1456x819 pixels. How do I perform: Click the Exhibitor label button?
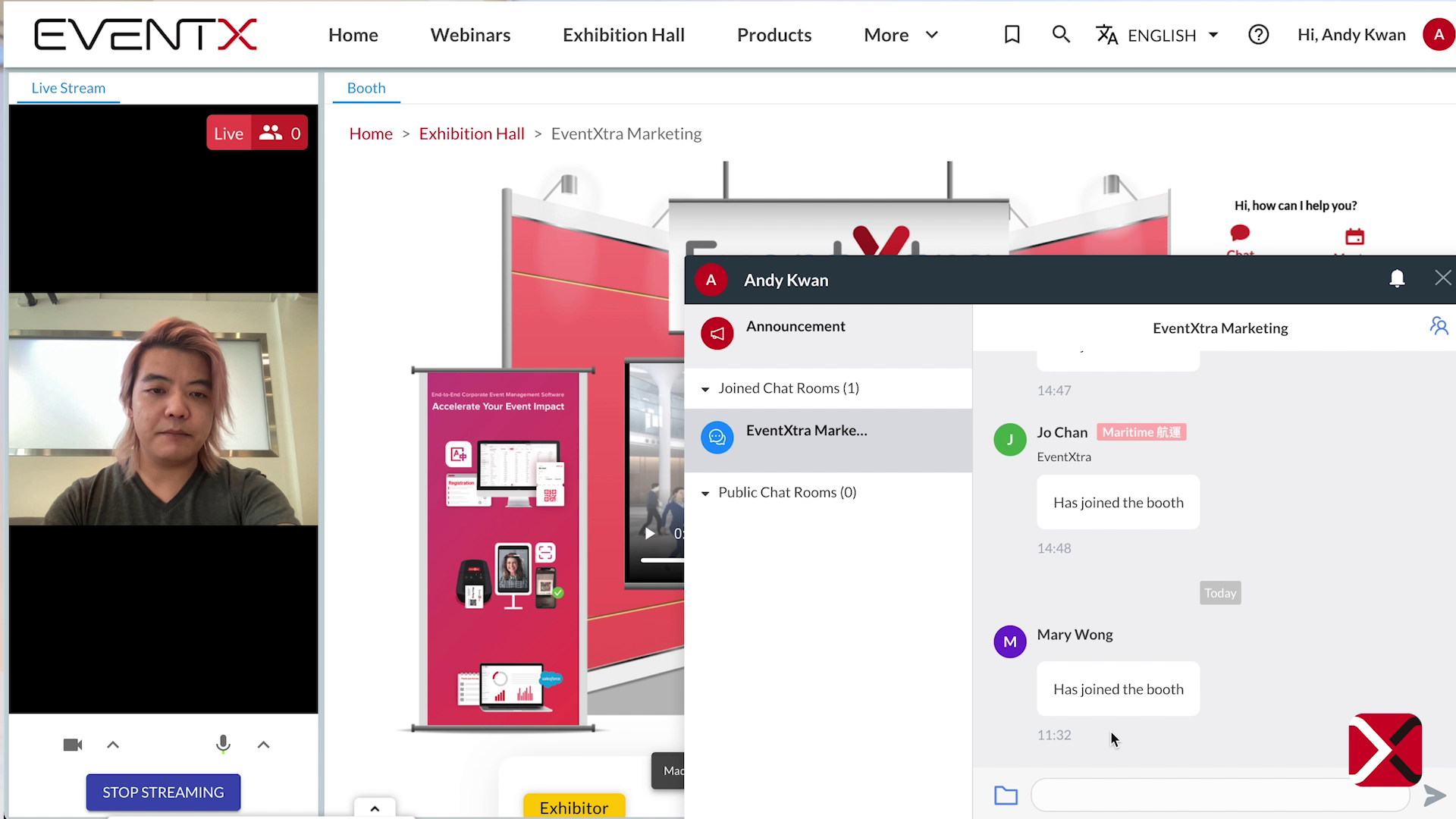coord(574,807)
